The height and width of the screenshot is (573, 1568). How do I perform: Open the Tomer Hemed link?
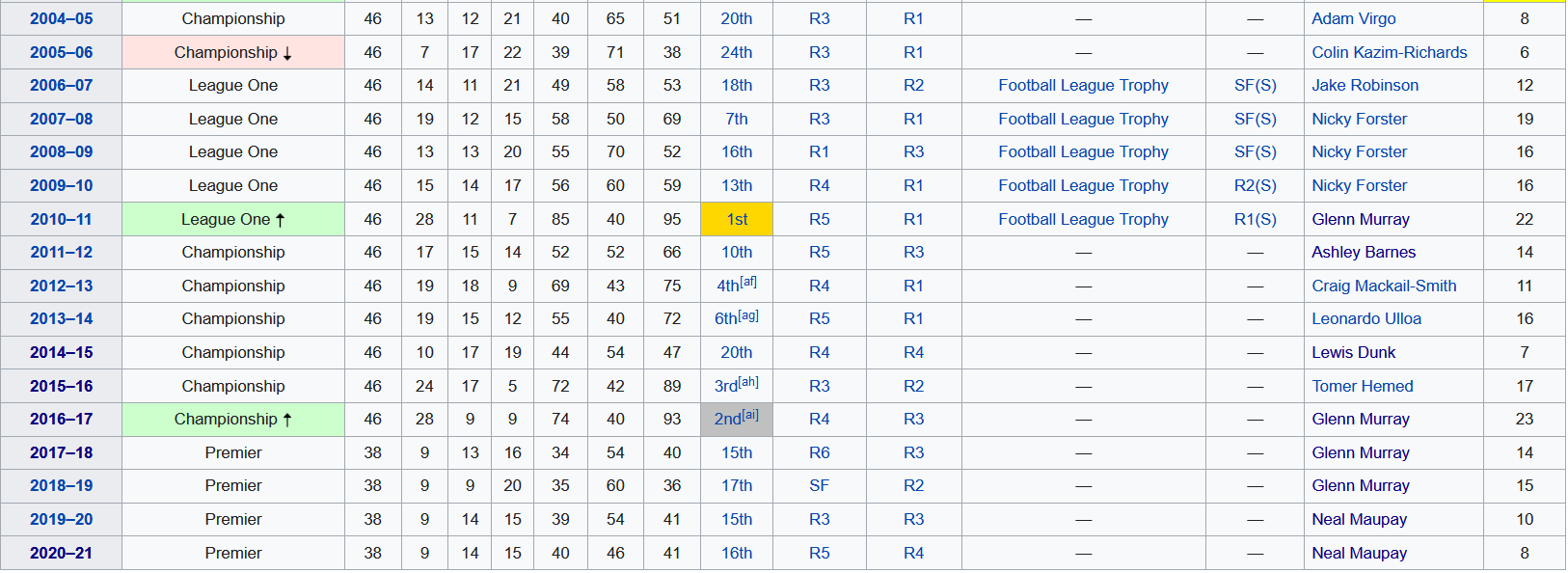pos(1363,386)
